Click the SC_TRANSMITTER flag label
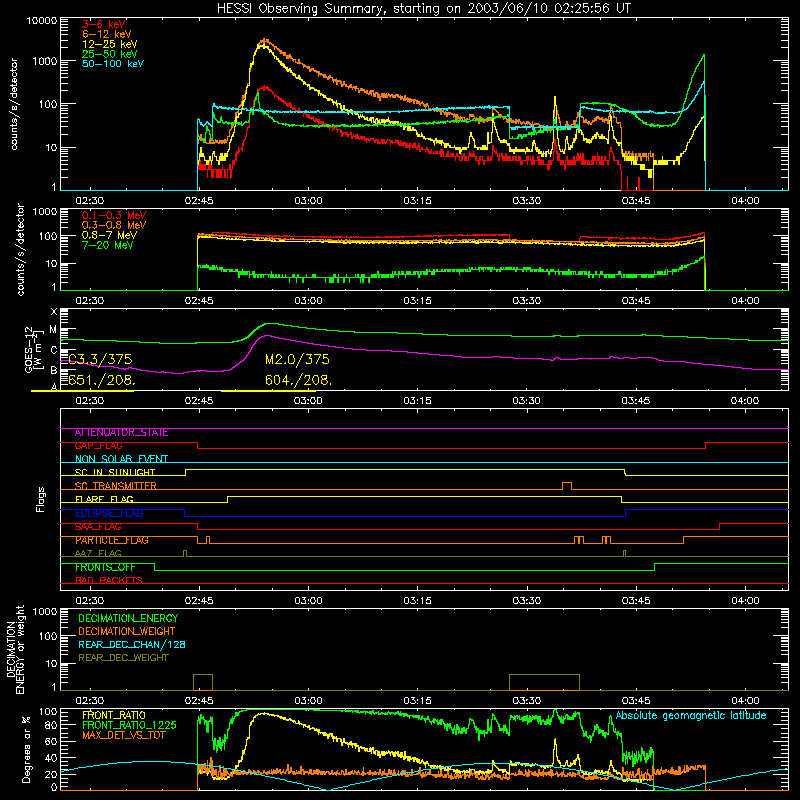The width and height of the screenshot is (800, 800). pyautogui.click(x=116, y=486)
